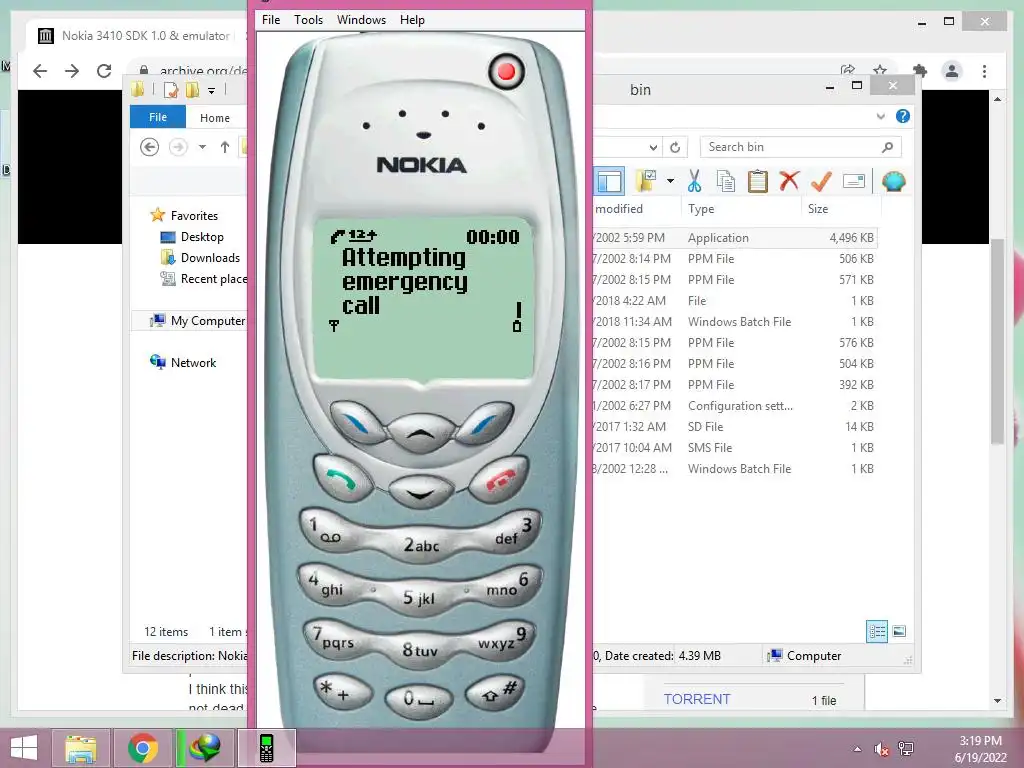The width and height of the screenshot is (1024, 768).
Task: Refresh the bin folder address bar
Action: pos(675,147)
